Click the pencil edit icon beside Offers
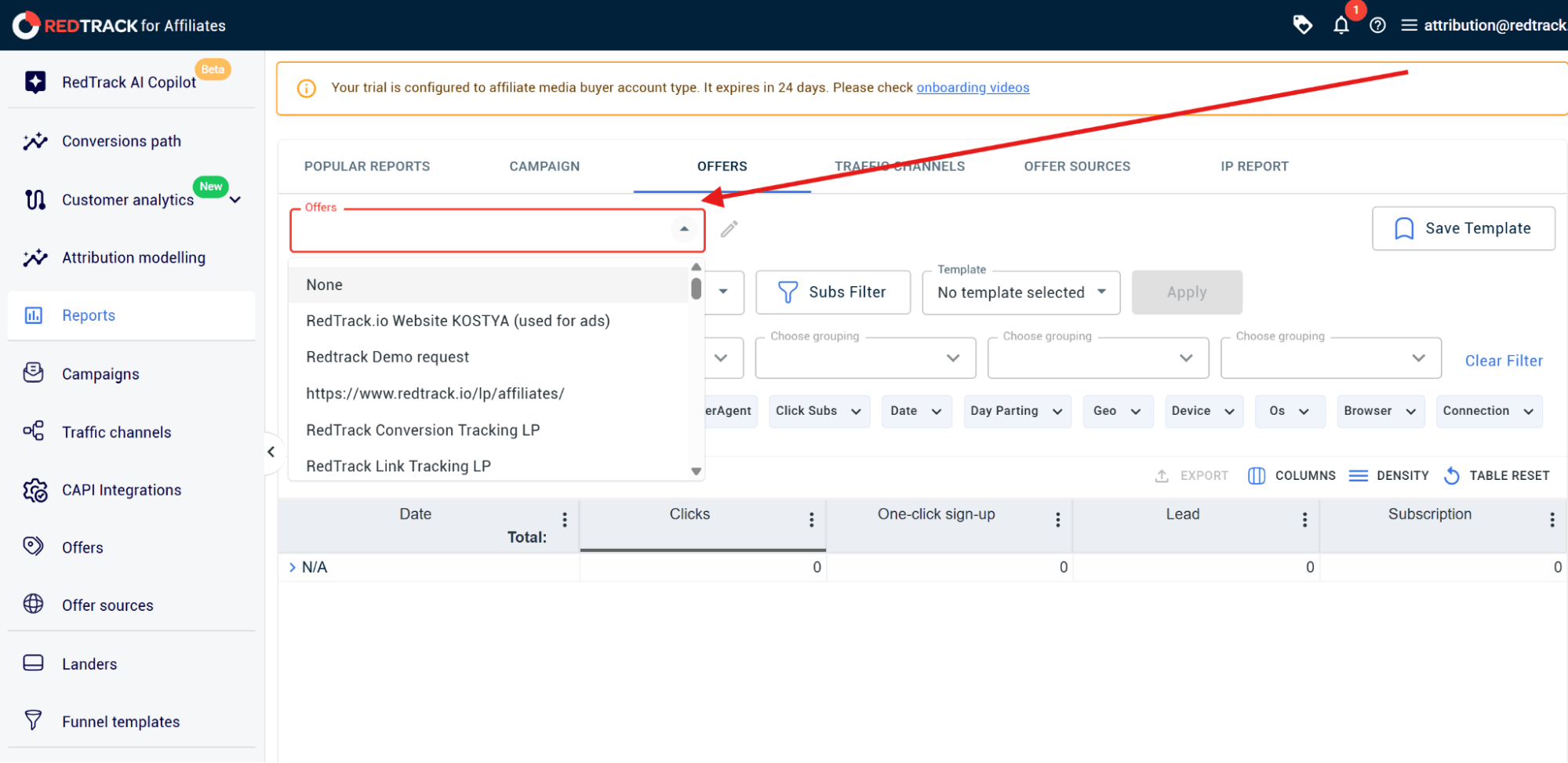 pyautogui.click(x=729, y=229)
